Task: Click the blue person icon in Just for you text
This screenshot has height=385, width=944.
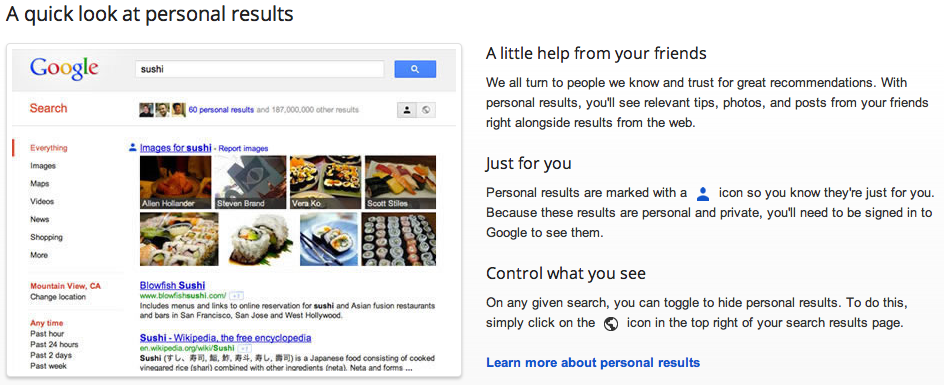Action: click(703, 194)
